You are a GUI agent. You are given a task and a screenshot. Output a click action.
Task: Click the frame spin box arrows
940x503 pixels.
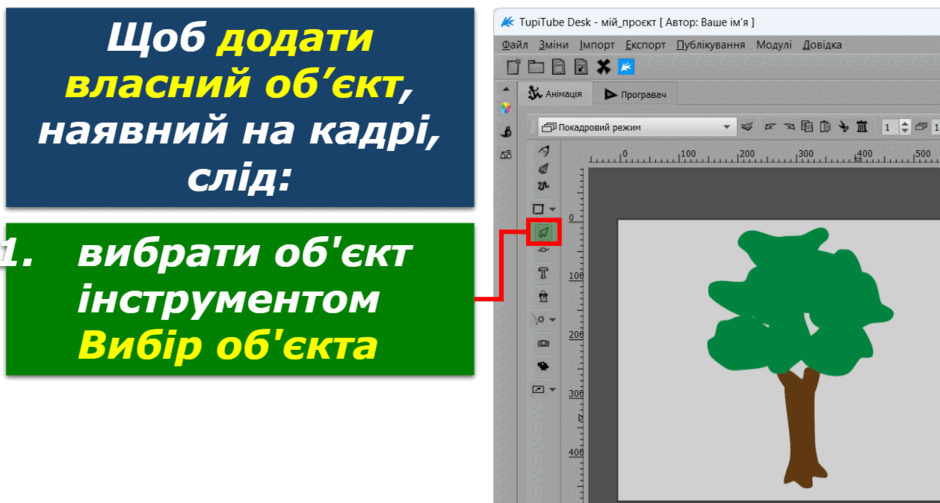click(x=905, y=127)
